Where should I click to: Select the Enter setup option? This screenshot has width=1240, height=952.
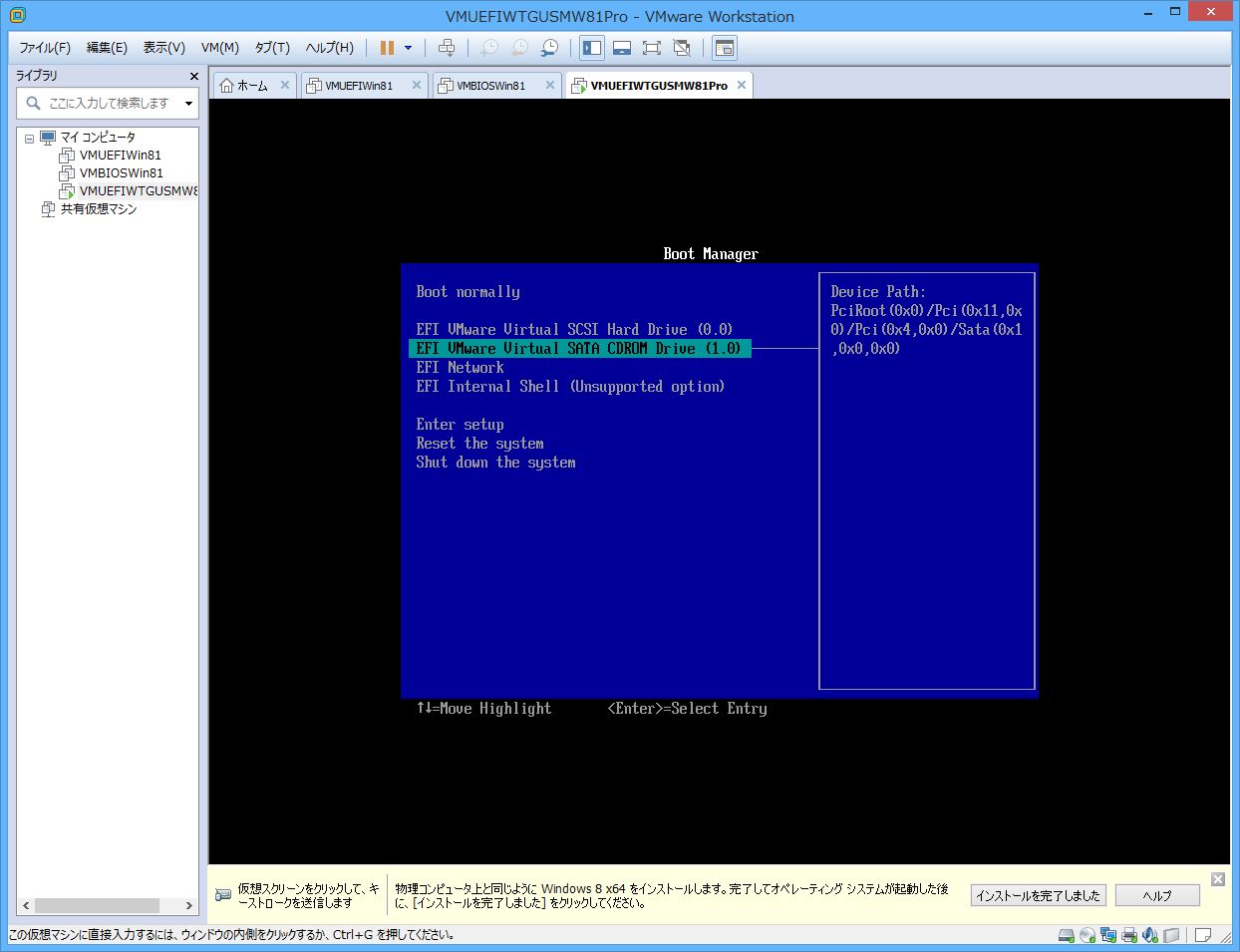pyautogui.click(x=460, y=425)
